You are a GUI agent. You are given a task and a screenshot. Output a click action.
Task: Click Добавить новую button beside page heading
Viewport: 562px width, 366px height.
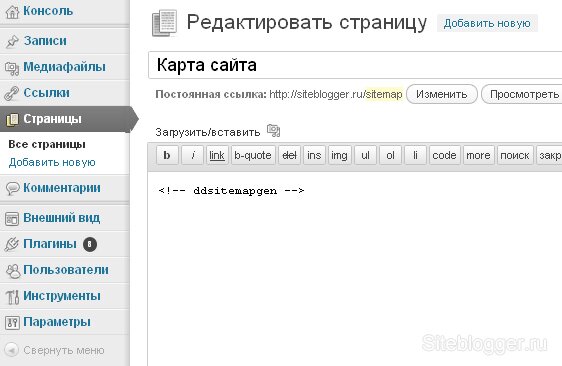coord(487,23)
